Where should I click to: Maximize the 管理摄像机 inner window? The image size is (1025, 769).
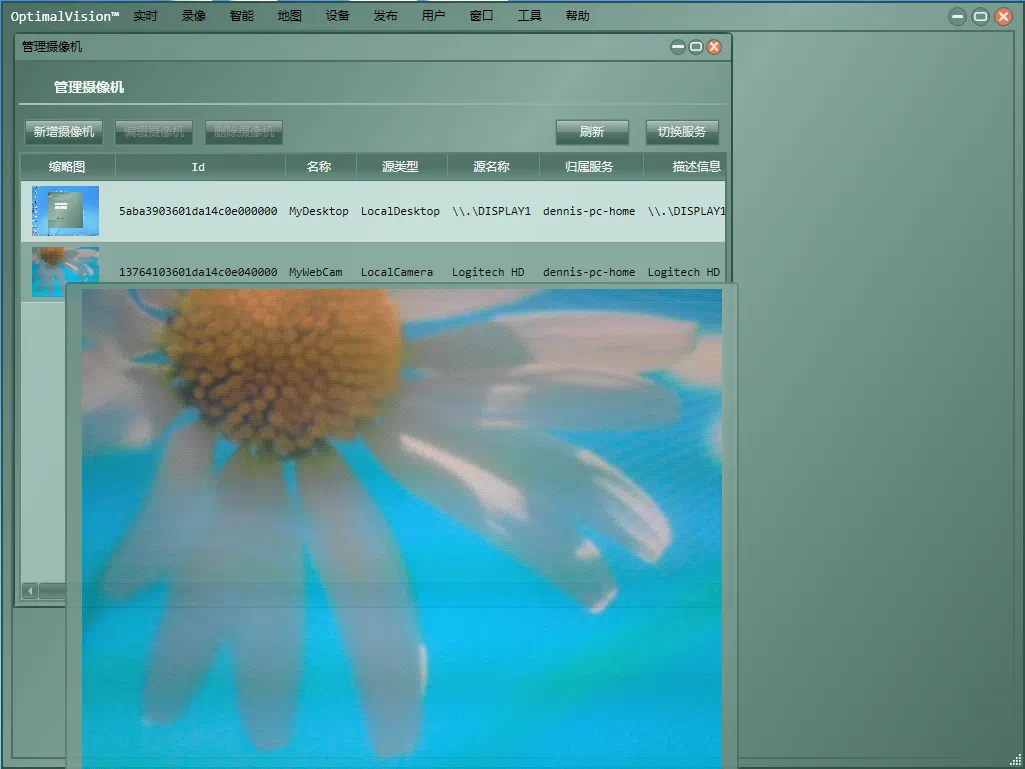[696, 46]
